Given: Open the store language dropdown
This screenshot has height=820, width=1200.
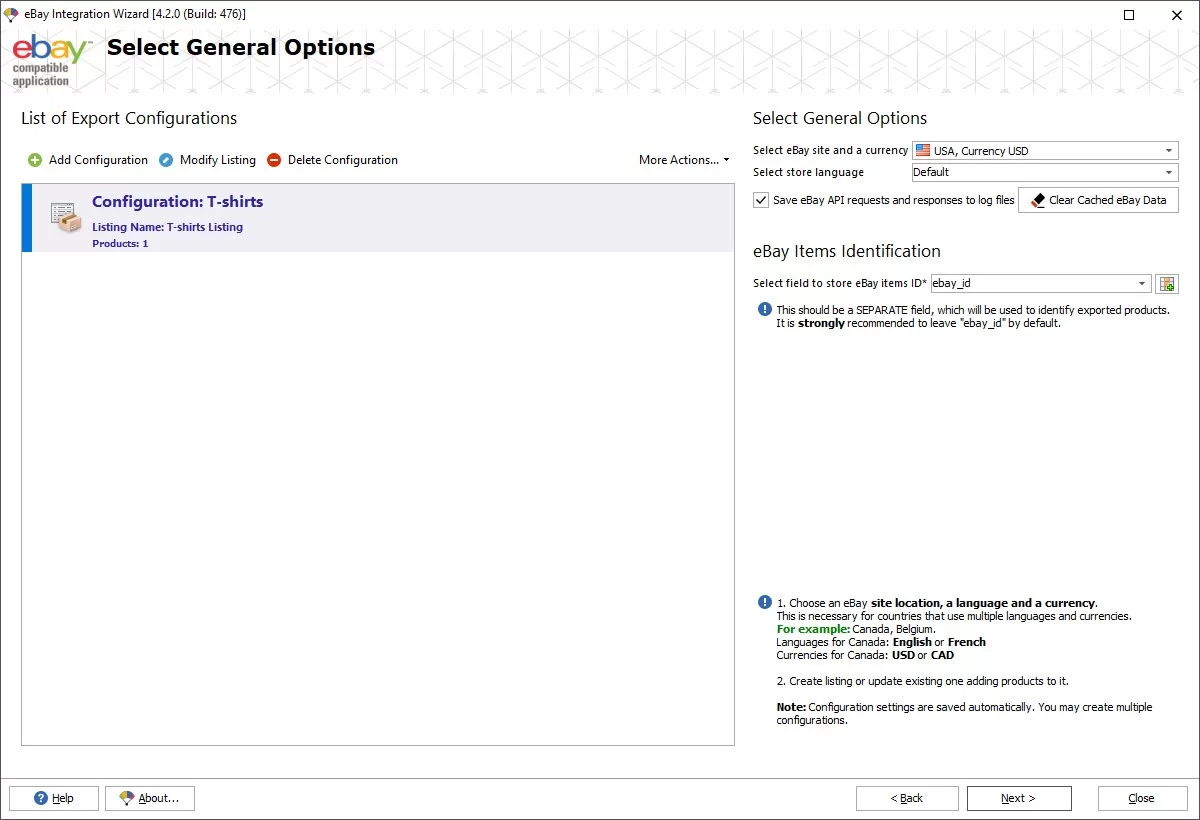Looking at the screenshot, I should click(1170, 172).
